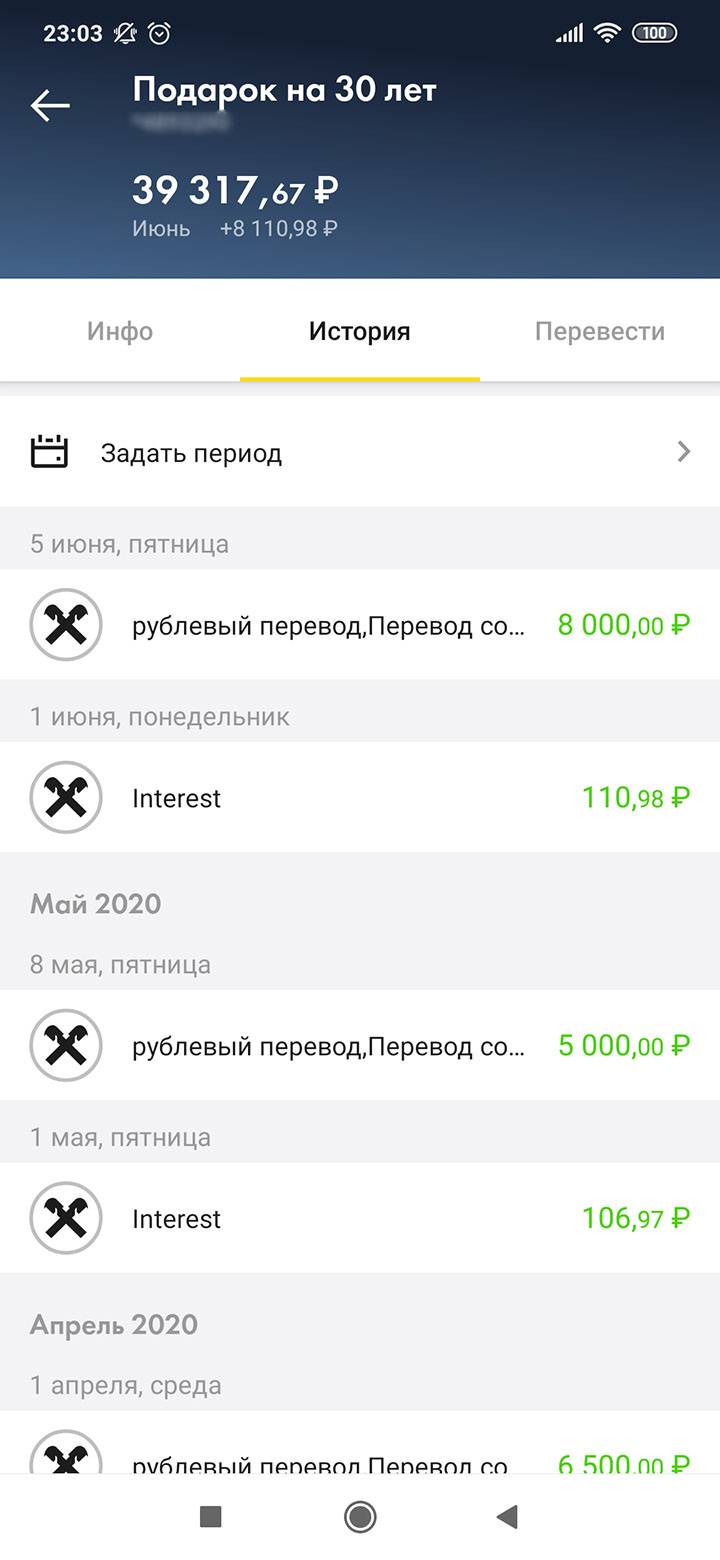This screenshot has width=720, height=1560.
Task: Tap the back arrow in header
Action: pyautogui.click(x=50, y=105)
